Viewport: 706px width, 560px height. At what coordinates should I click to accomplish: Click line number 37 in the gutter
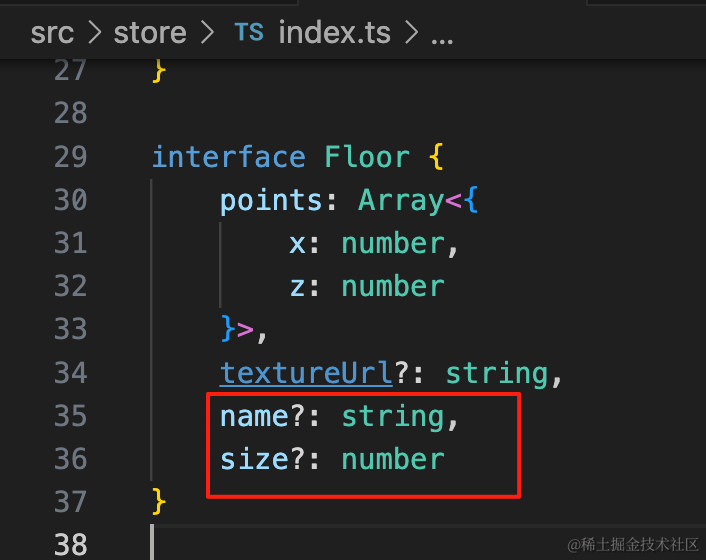[71, 502]
